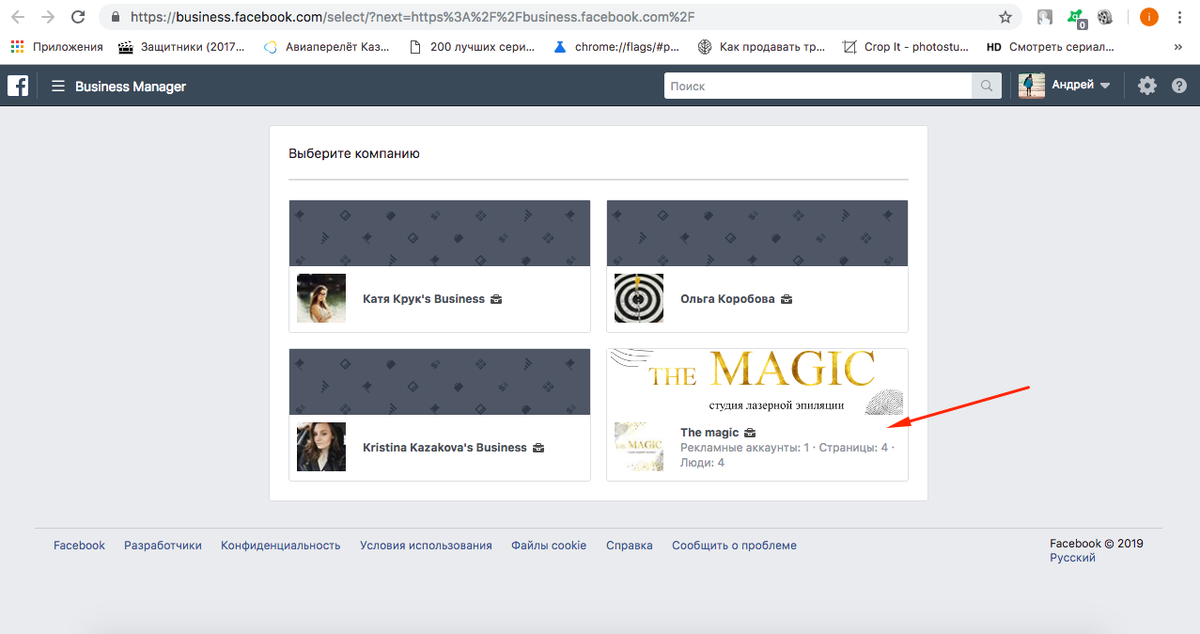Viewport: 1200px width, 634px height.
Task: Click Катя Крук's profile photo
Action: [x=321, y=298]
